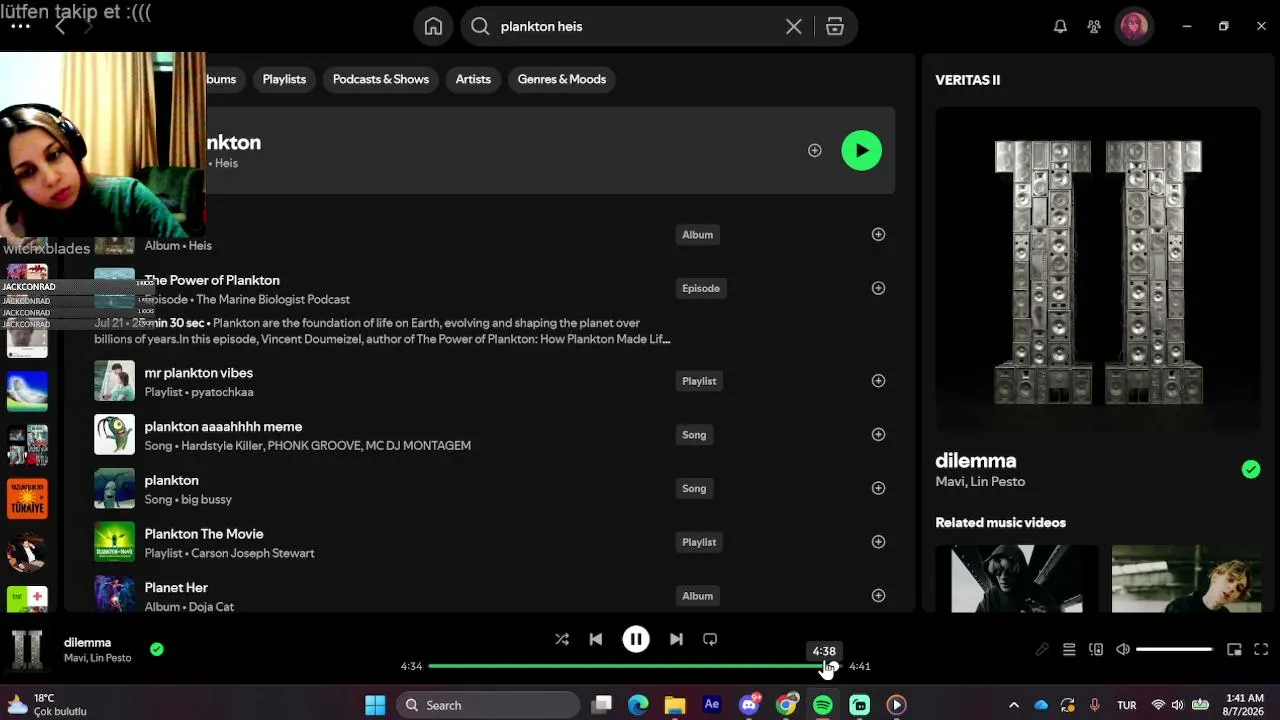
Task: Show hidden system tray icons
Action: pyautogui.click(x=1013, y=705)
